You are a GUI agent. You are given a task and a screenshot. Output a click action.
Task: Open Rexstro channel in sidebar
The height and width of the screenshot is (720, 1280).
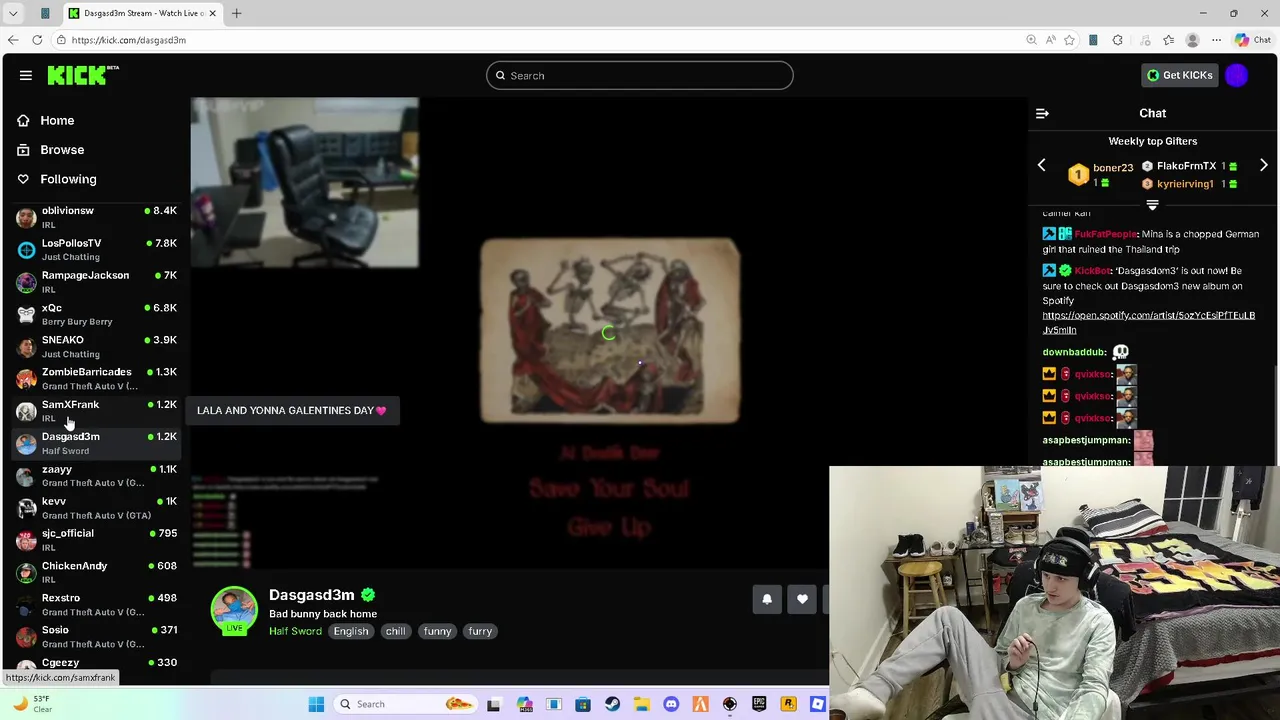[x=96, y=604]
